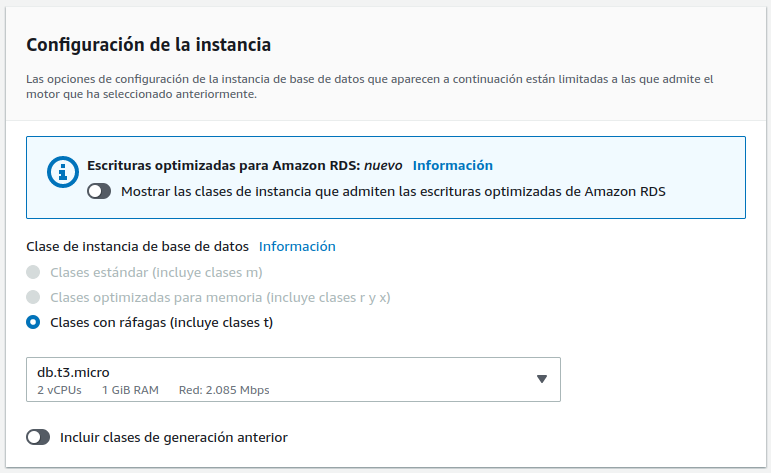
Task: Click the db.t3.micro instance class name
Action: [73, 372]
